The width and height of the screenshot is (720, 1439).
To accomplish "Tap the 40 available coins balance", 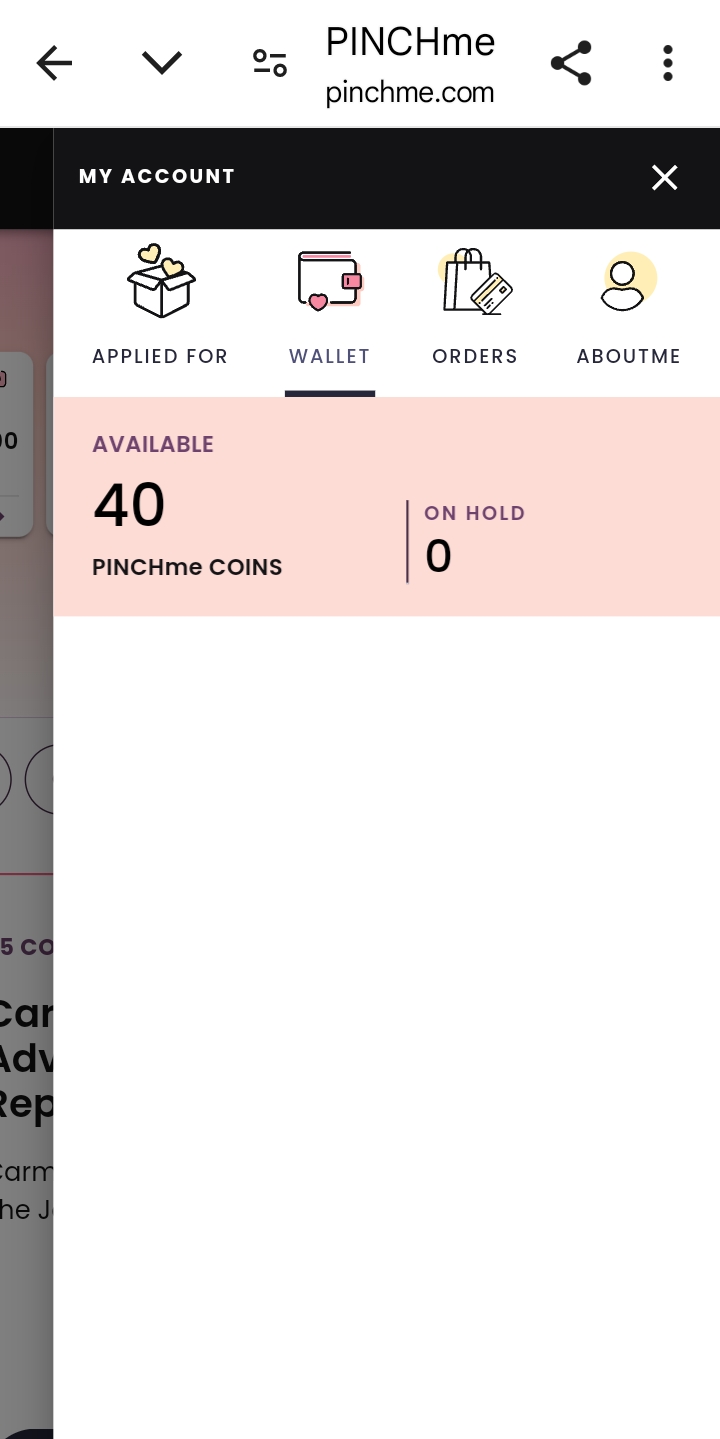I will click(130, 505).
